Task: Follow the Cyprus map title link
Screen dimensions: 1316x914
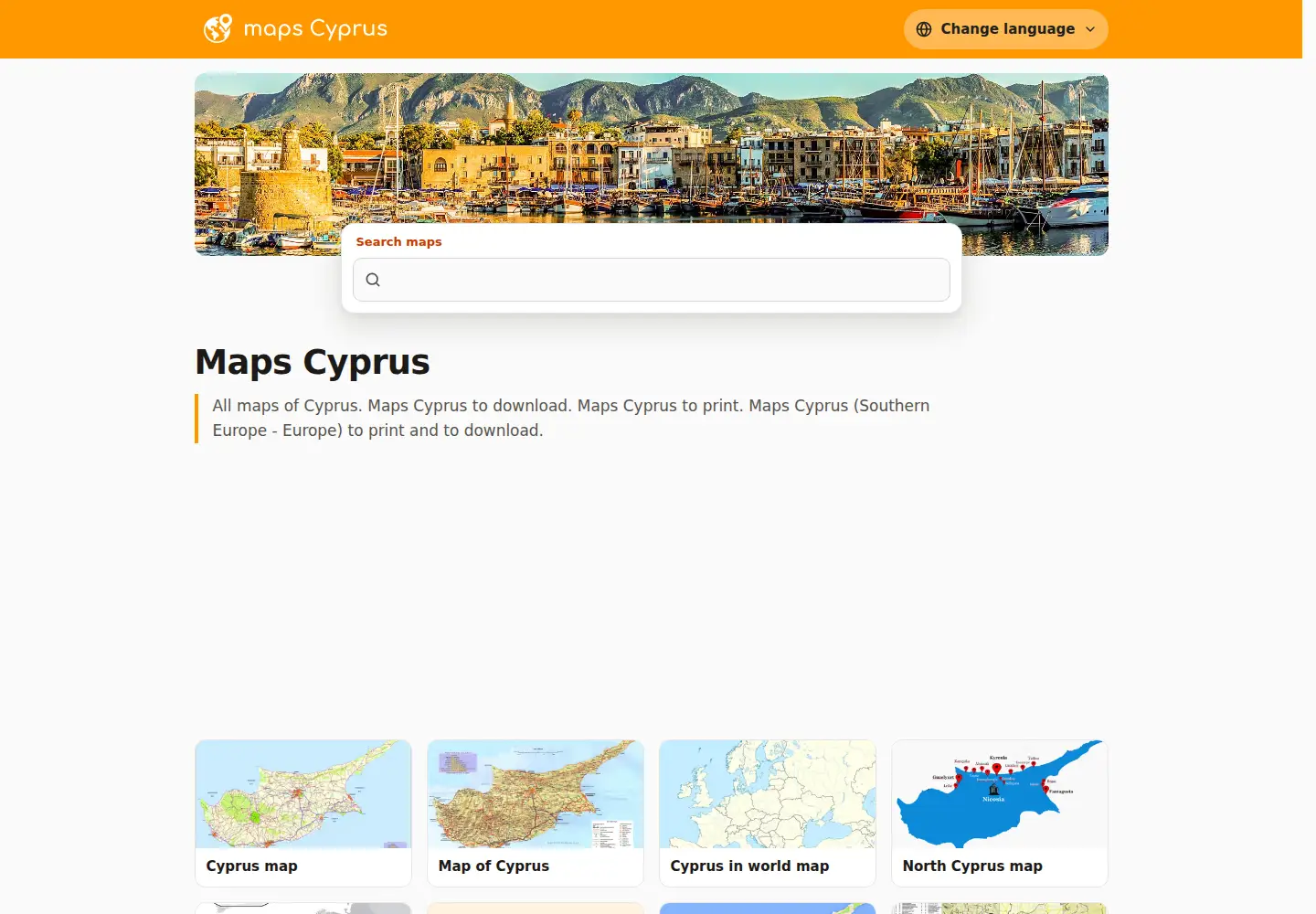Action: (x=252, y=866)
